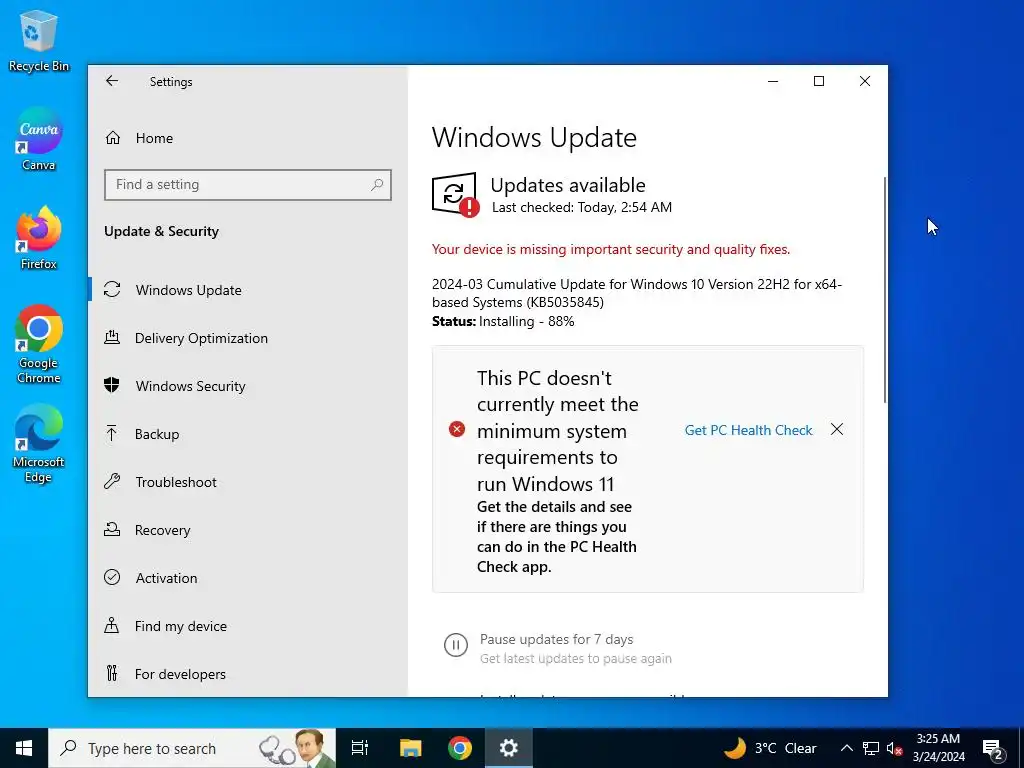Open Google Chrome from the taskbar
1024x768 pixels.
tap(460, 748)
